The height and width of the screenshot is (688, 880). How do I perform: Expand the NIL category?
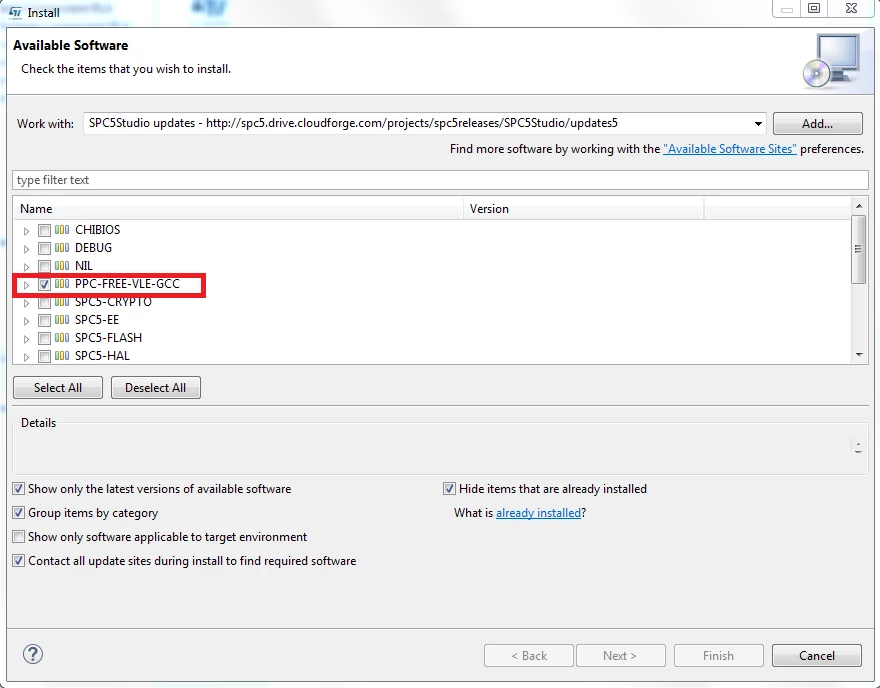coord(26,267)
